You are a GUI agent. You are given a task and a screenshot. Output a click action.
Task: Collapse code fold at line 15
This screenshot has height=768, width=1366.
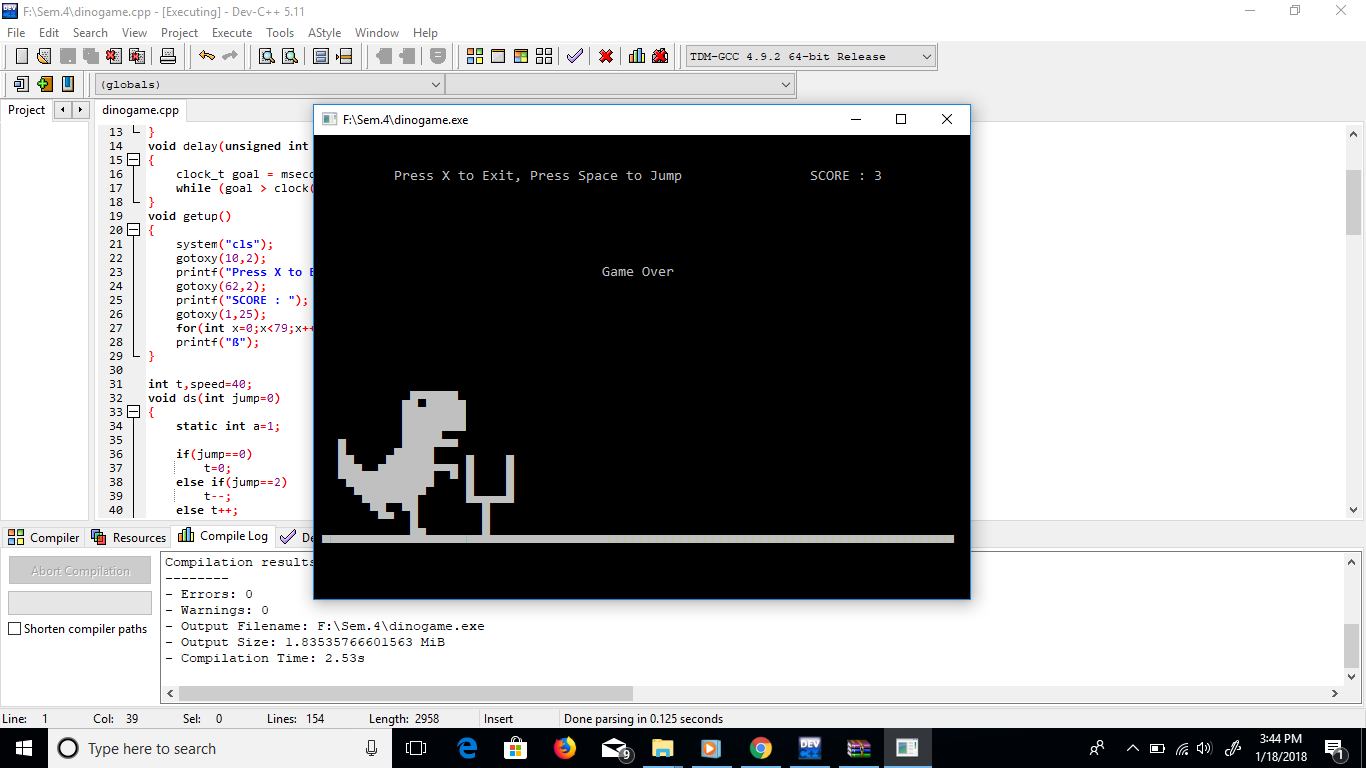134,160
